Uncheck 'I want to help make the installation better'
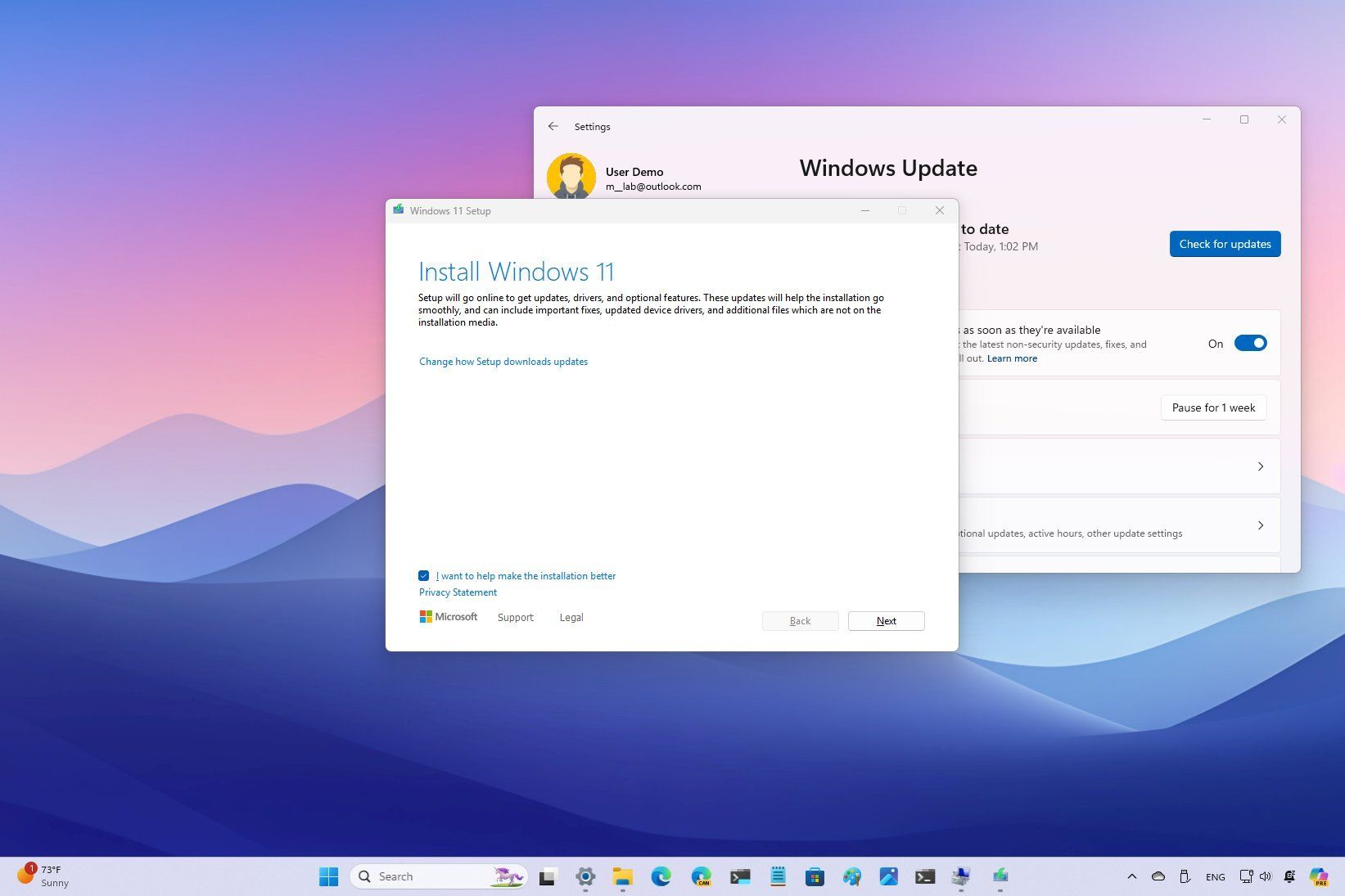Viewport: 1345px width, 896px height. pyautogui.click(x=424, y=576)
